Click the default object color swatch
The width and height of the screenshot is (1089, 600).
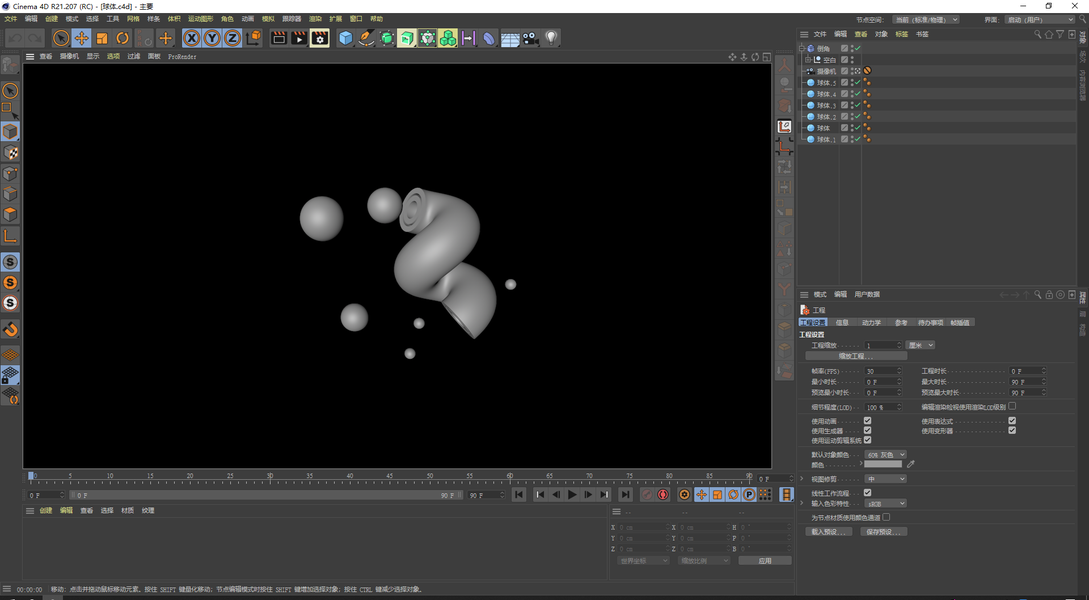coord(883,464)
